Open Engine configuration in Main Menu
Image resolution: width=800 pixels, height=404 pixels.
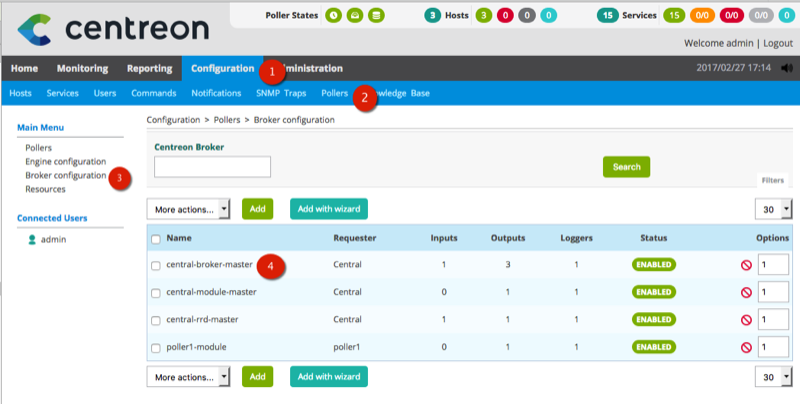click(x=65, y=161)
